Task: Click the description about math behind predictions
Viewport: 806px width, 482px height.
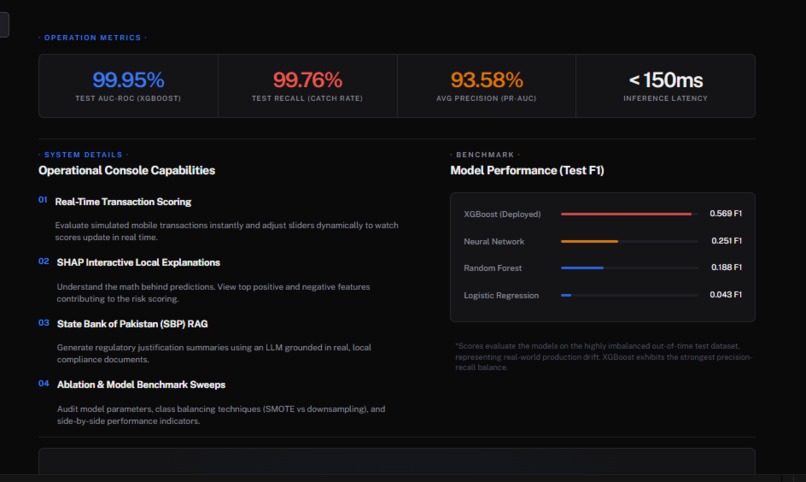Action: click(x=213, y=292)
